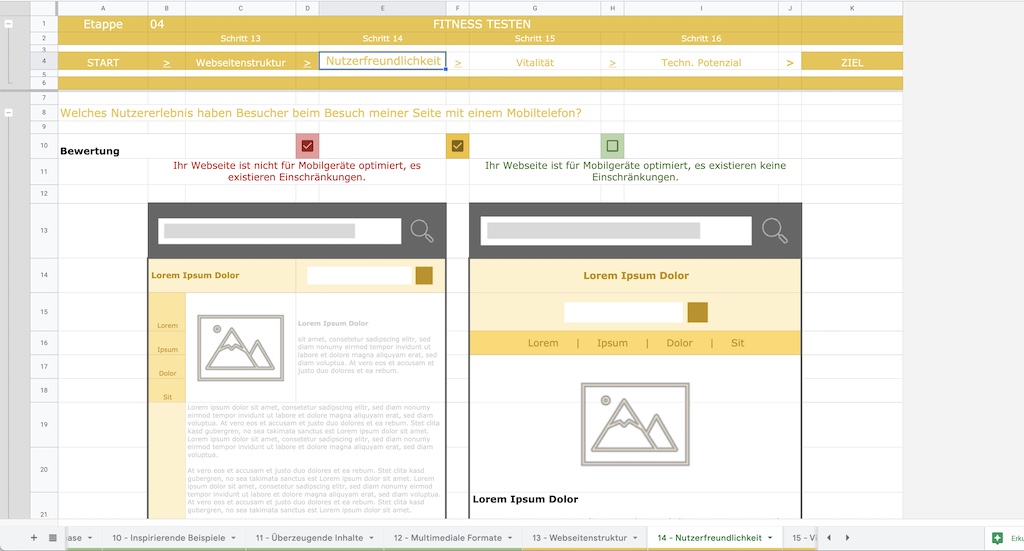The height and width of the screenshot is (551, 1024).
Task: Click the Schritt 14 label
Action: coord(383,39)
